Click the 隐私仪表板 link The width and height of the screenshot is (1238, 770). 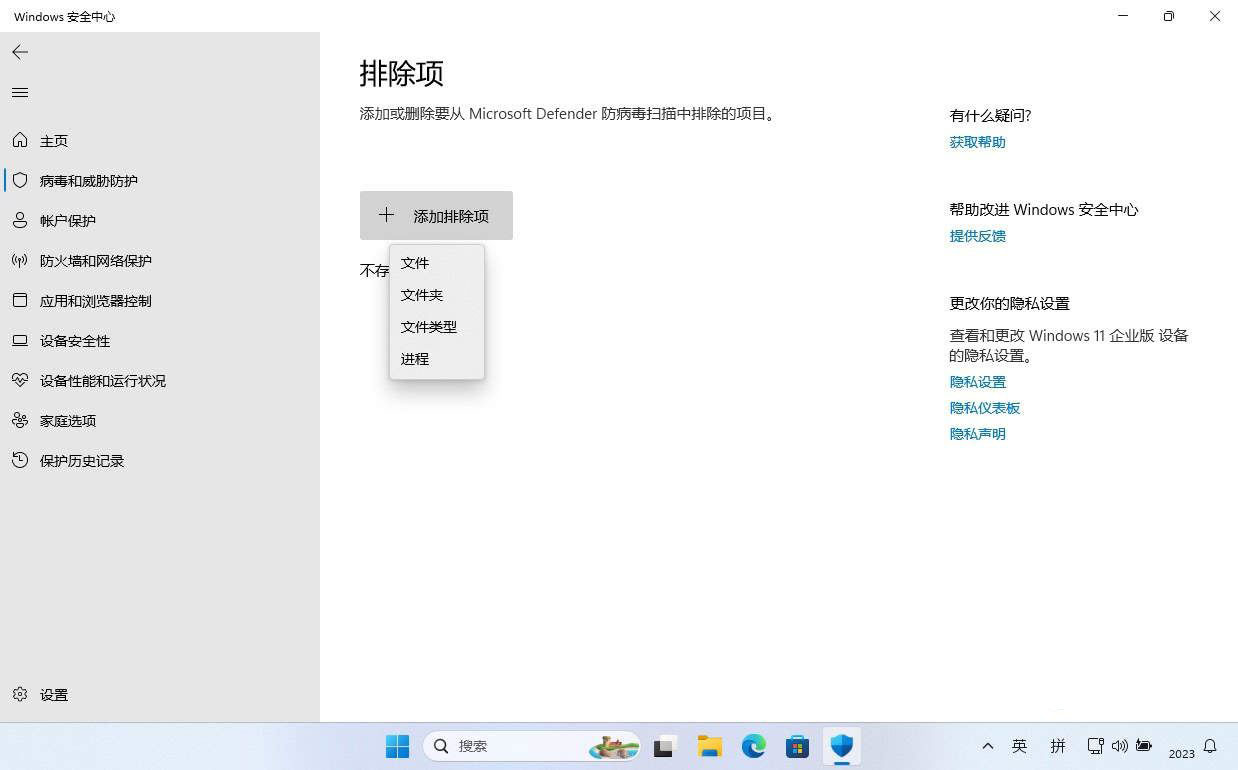click(984, 408)
